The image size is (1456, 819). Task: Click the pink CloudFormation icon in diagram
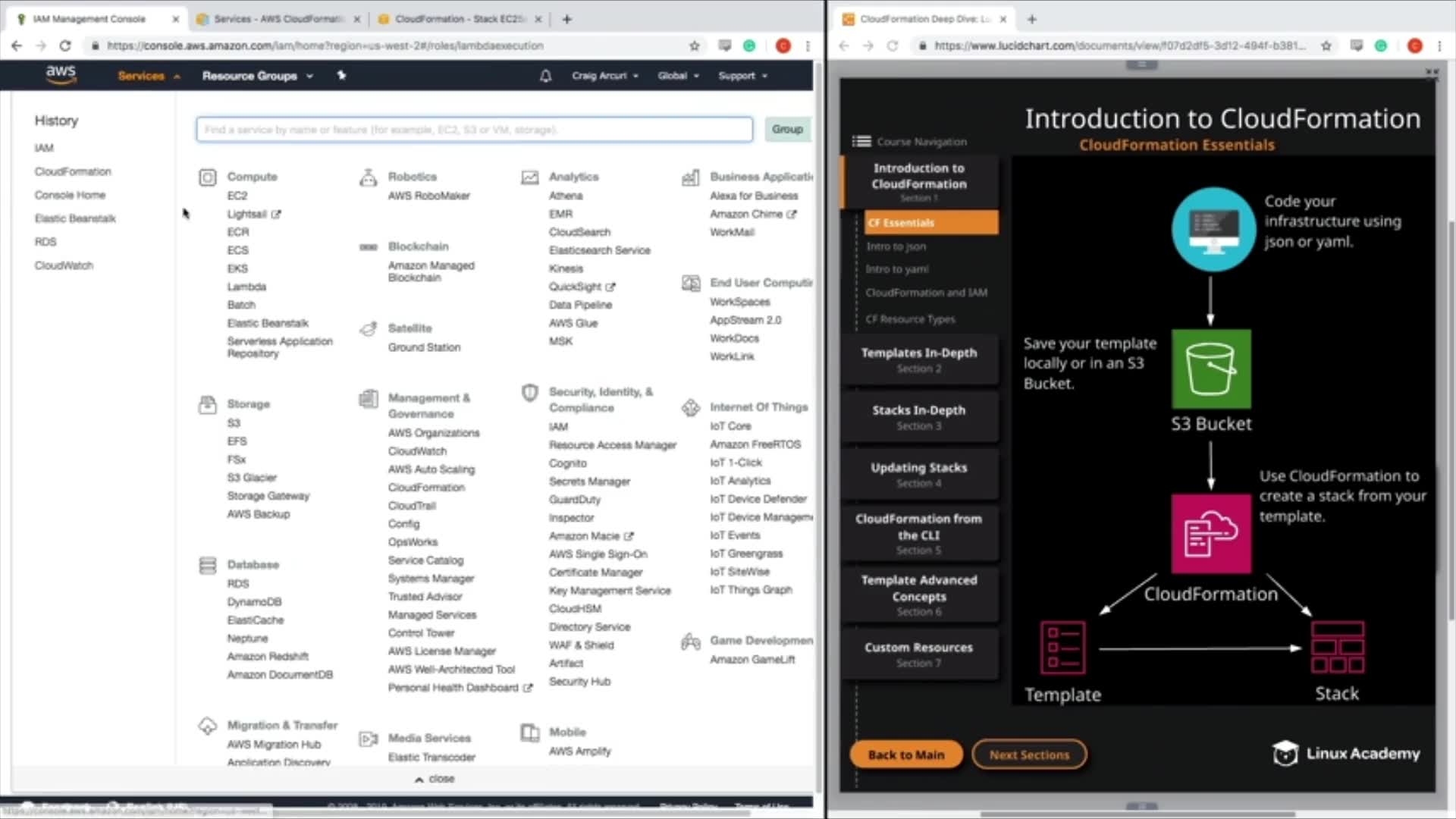(x=1211, y=533)
